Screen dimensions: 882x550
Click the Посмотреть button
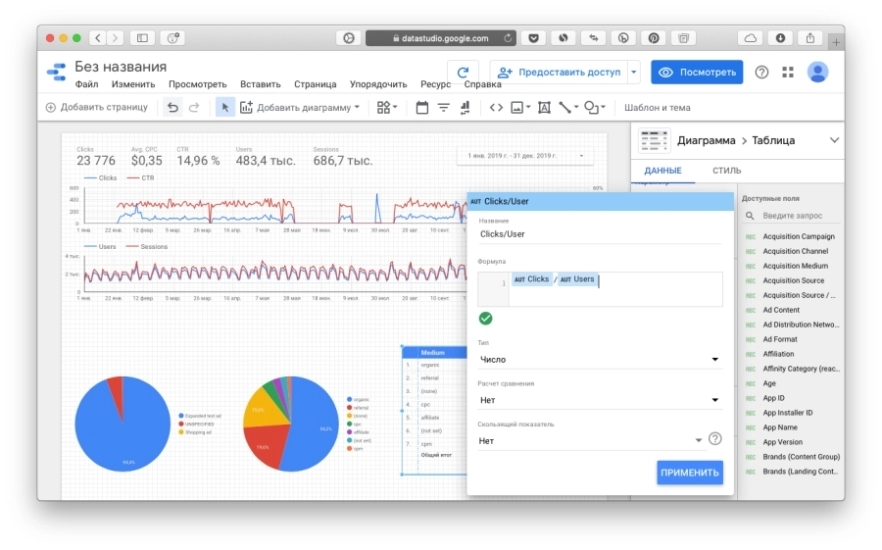[697, 73]
